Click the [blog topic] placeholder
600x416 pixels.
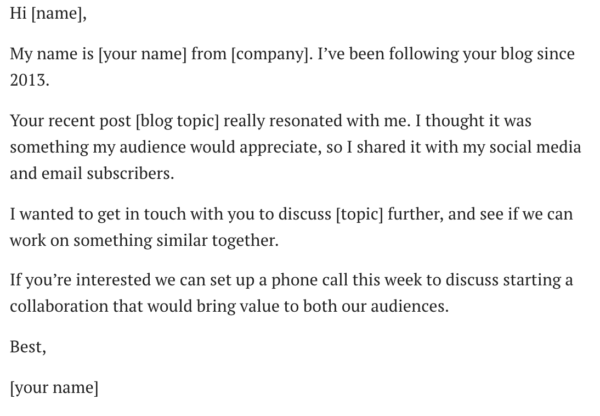point(177,121)
